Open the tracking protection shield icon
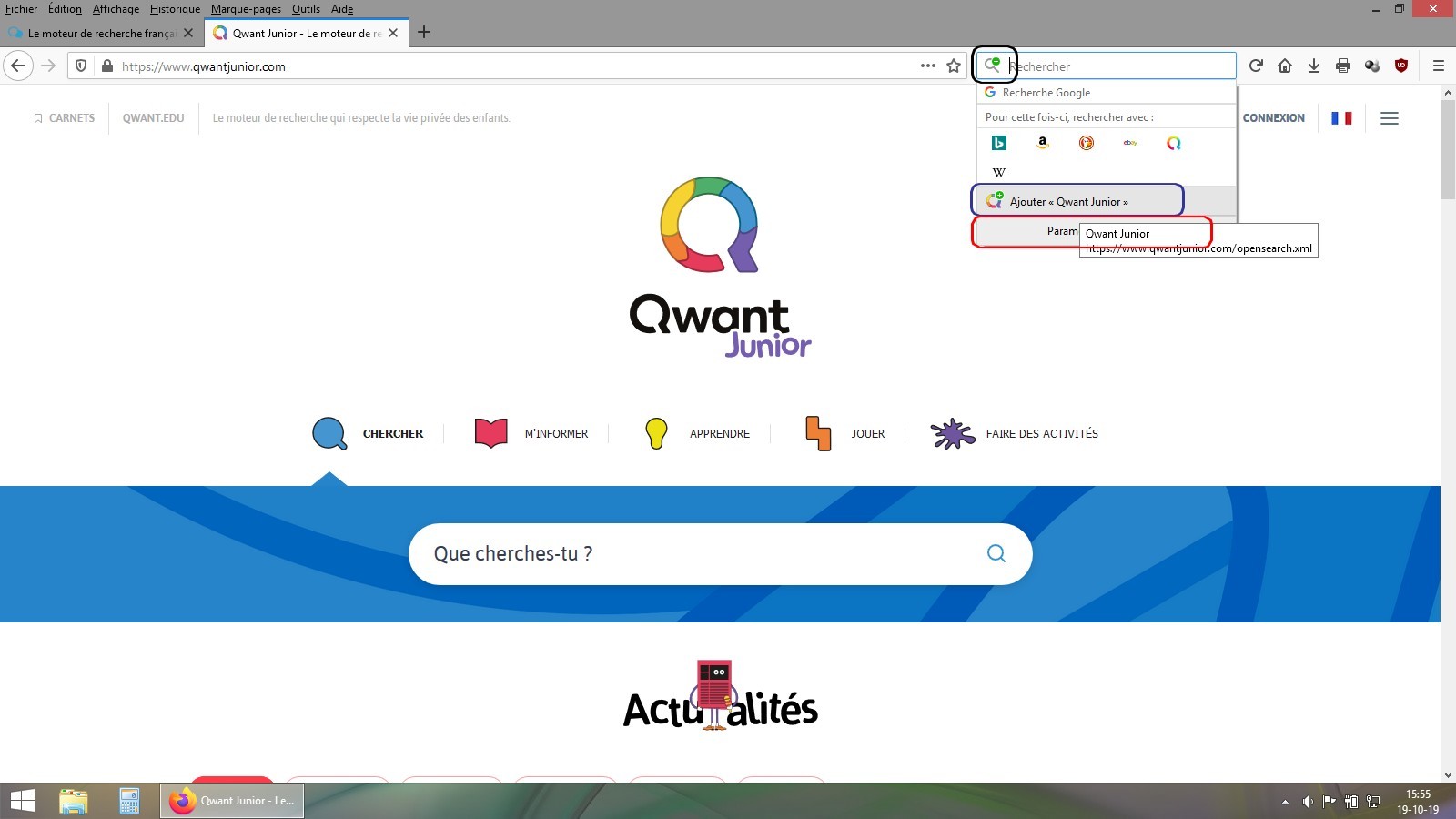1456x819 pixels. click(x=81, y=66)
